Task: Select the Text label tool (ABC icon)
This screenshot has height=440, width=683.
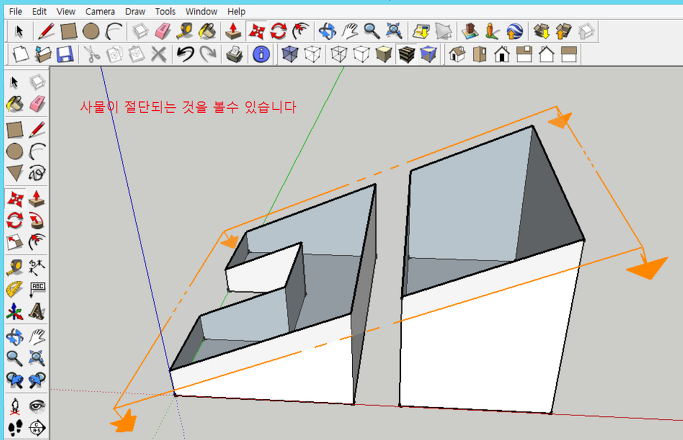Action: pos(37,289)
